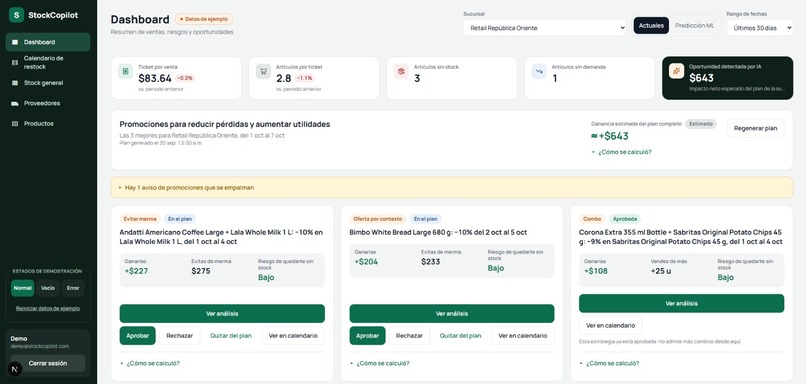
Task: Click Ver análisis for Andatti Coffee promo
Action: click(222, 314)
